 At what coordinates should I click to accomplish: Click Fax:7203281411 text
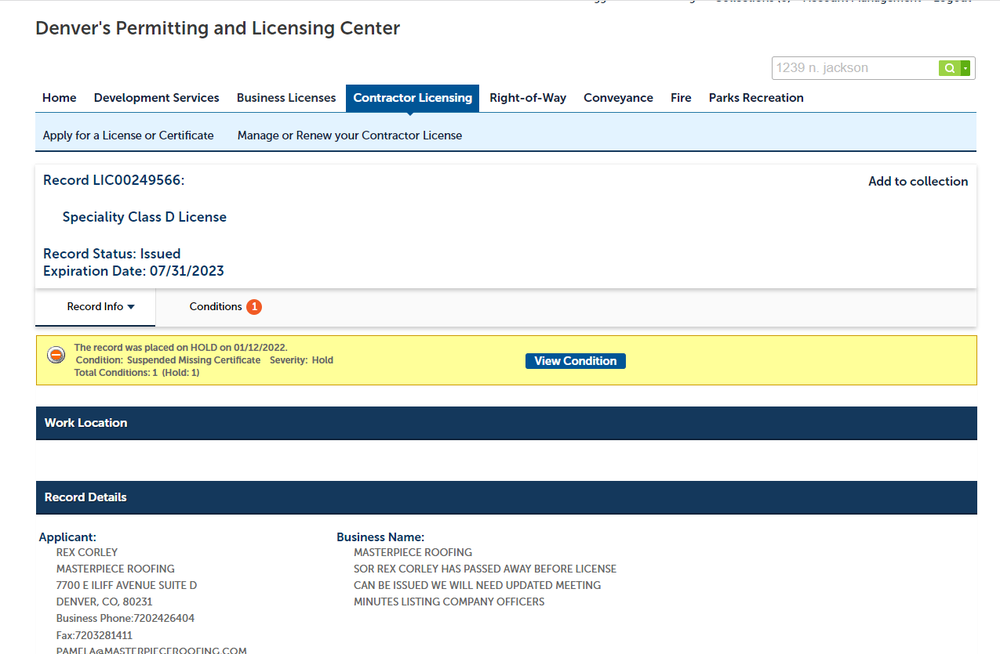(94, 635)
